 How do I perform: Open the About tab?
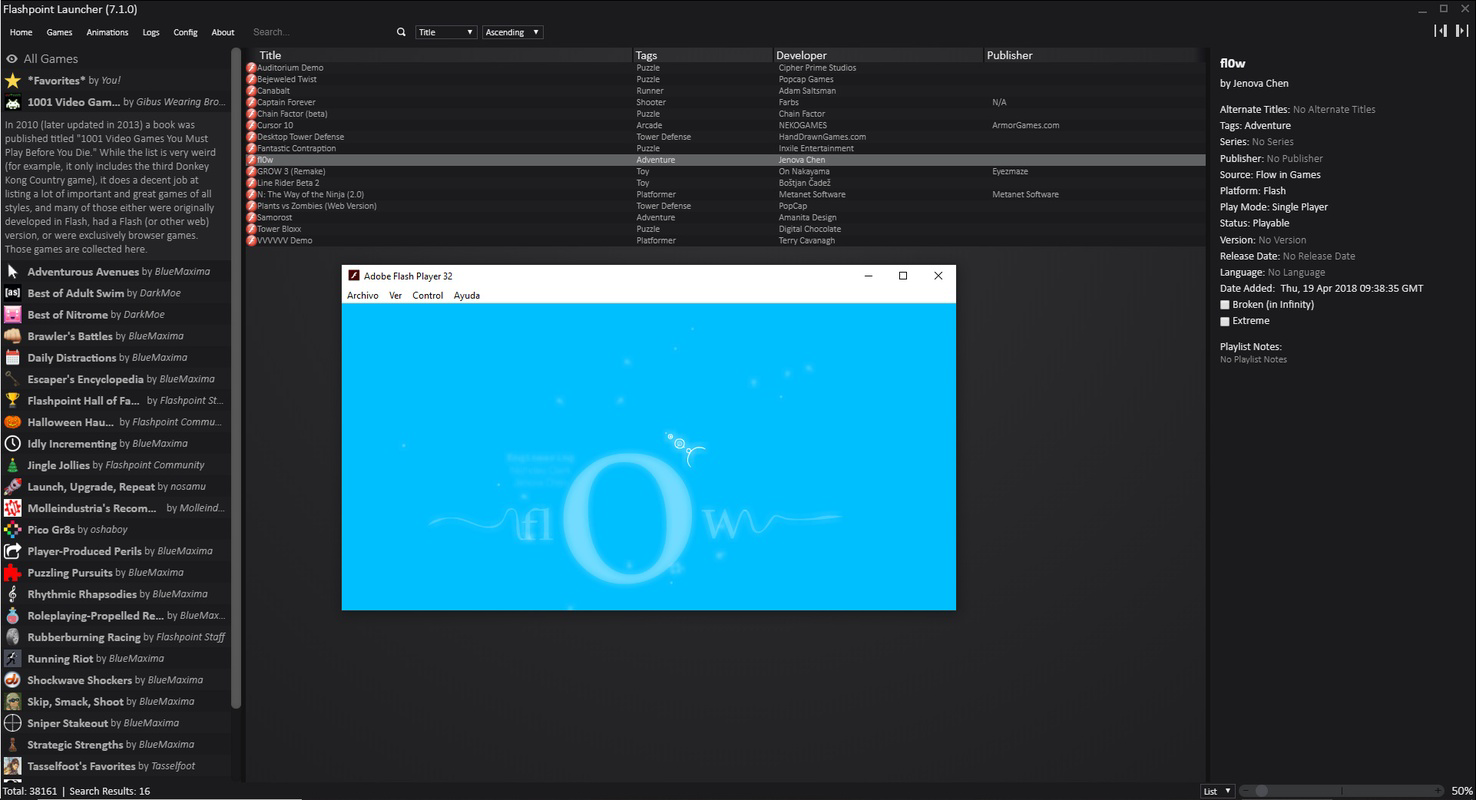tap(223, 32)
